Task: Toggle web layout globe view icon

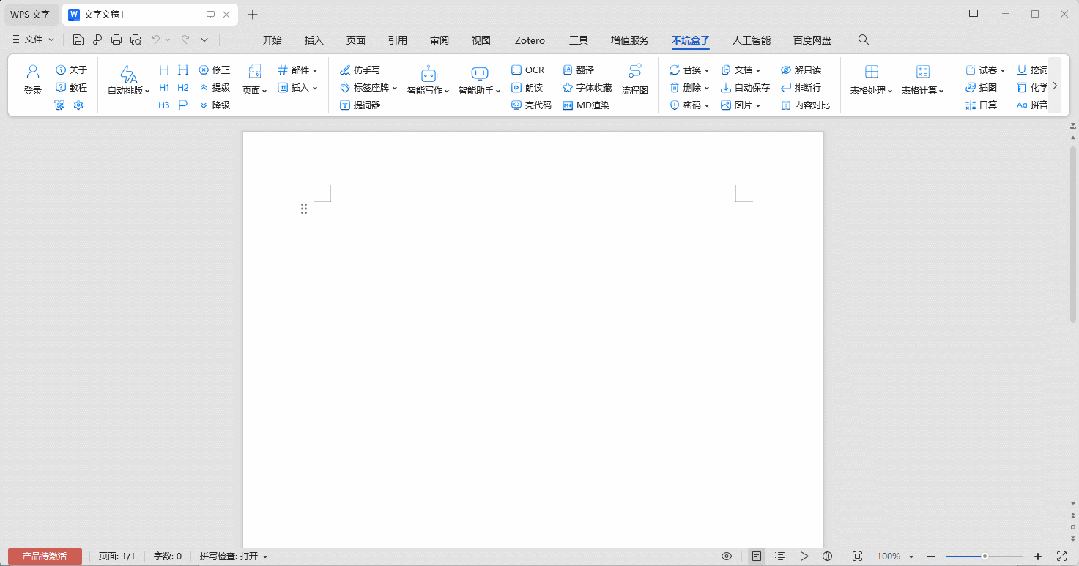Action: [827, 556]
